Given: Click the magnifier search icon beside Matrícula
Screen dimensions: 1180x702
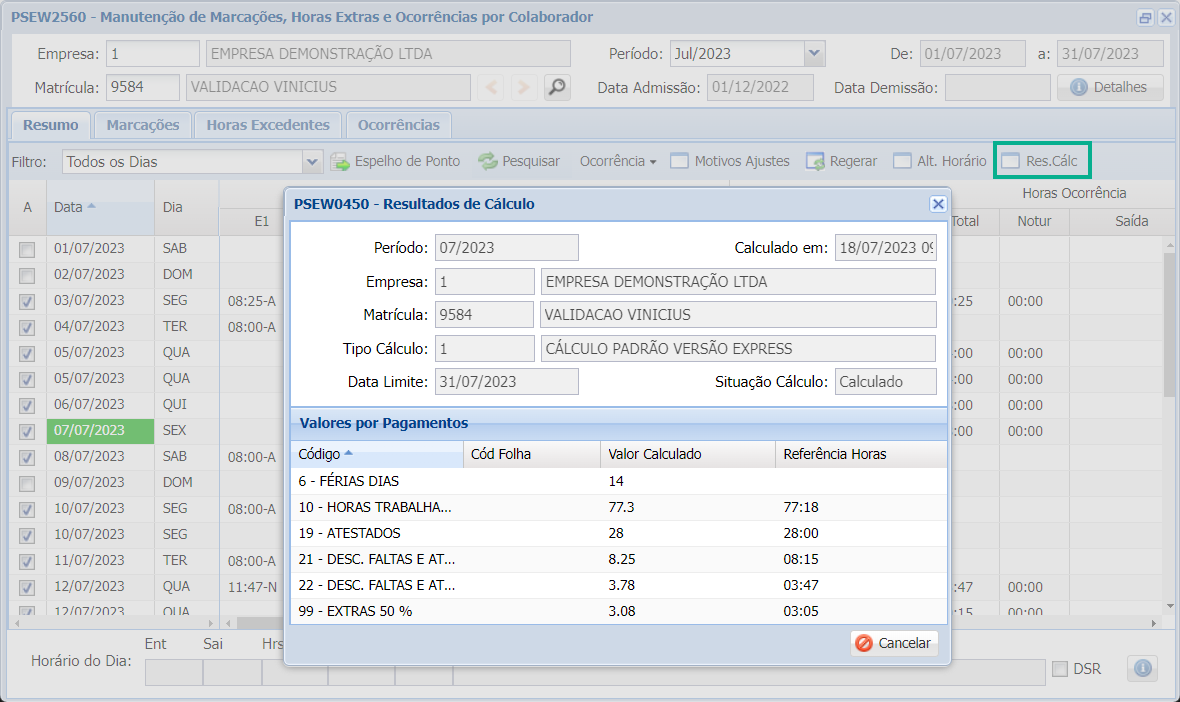Looking at the screenshot, I should [557, 87].
